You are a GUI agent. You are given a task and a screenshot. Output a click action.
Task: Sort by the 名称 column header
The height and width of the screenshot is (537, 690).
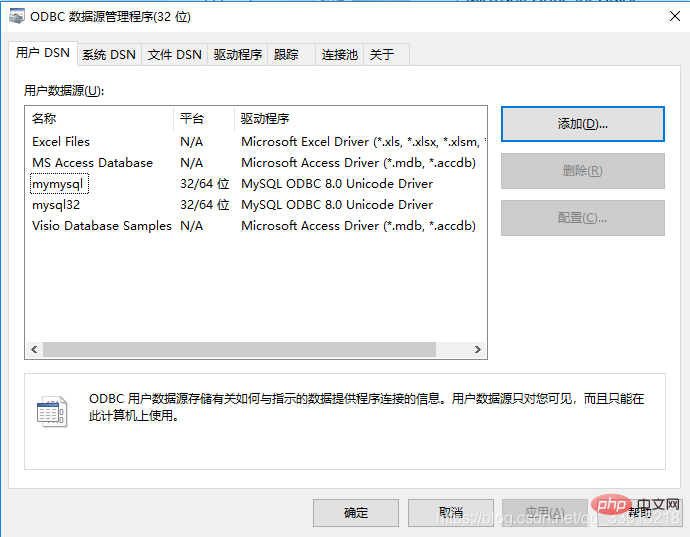coord(99,118)
